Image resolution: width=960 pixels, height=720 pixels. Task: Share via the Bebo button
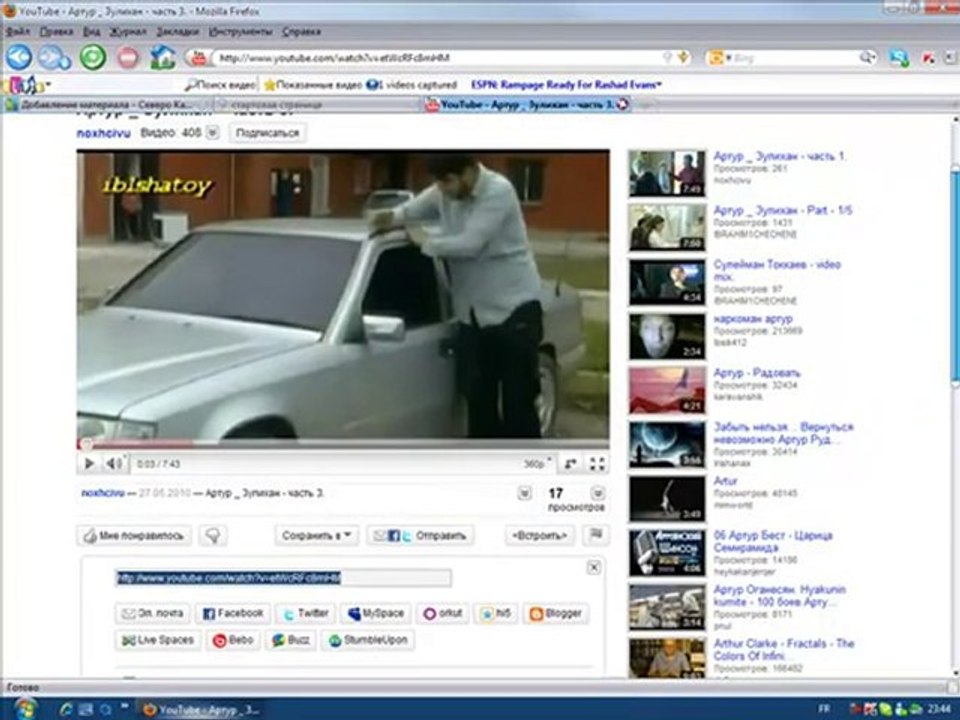[x=233, y=640]
